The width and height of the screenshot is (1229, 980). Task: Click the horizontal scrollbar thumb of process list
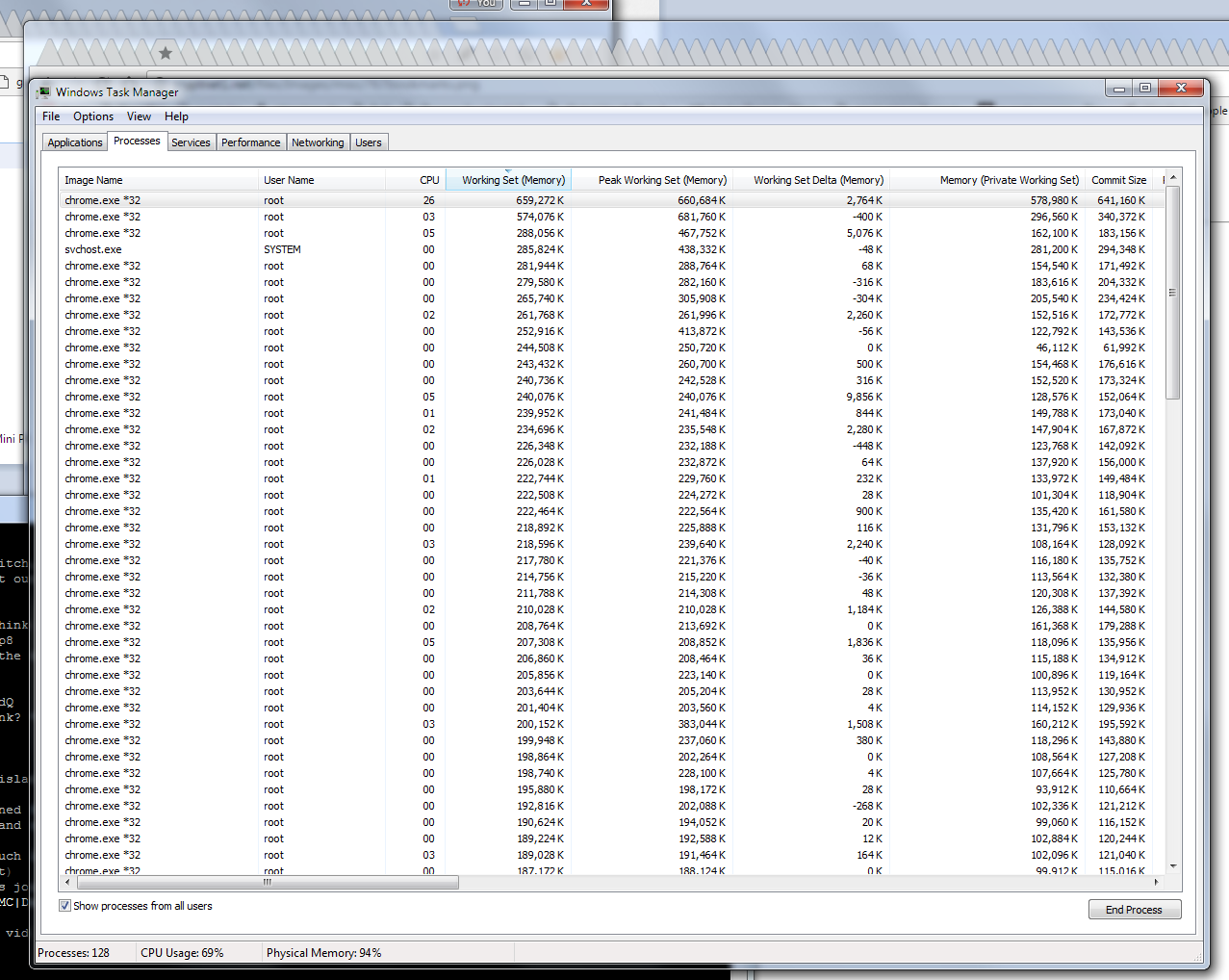click(266, 882)
